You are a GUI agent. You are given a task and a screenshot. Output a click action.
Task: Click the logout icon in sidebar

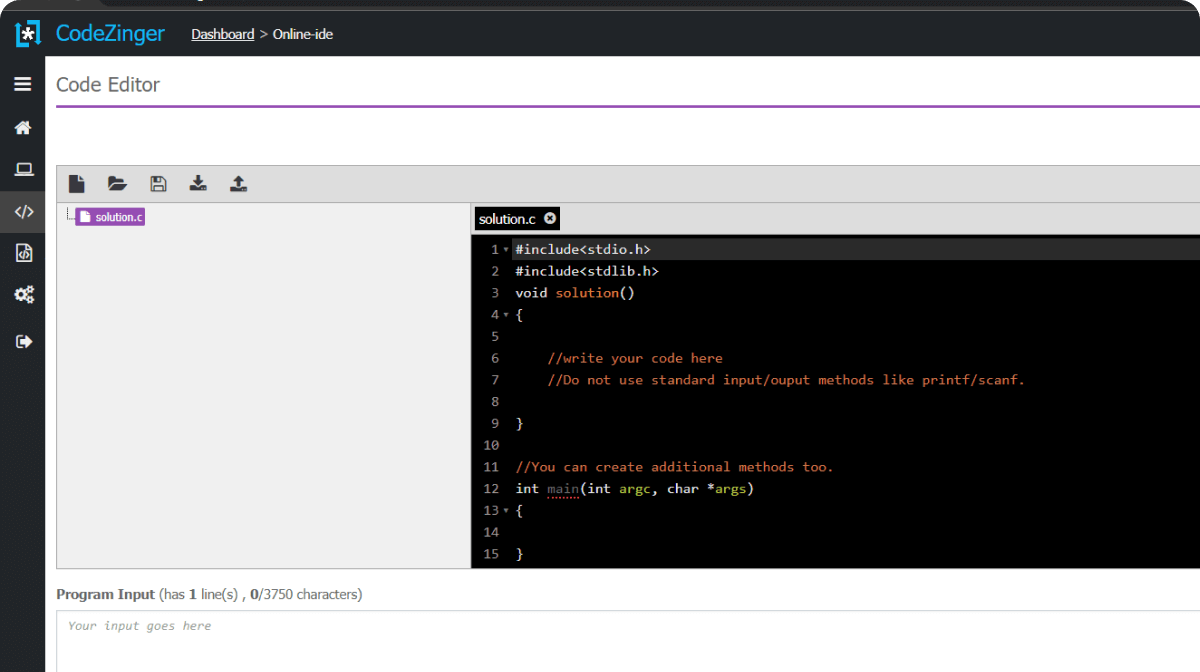pyautogui.click(x=23, y=342)
